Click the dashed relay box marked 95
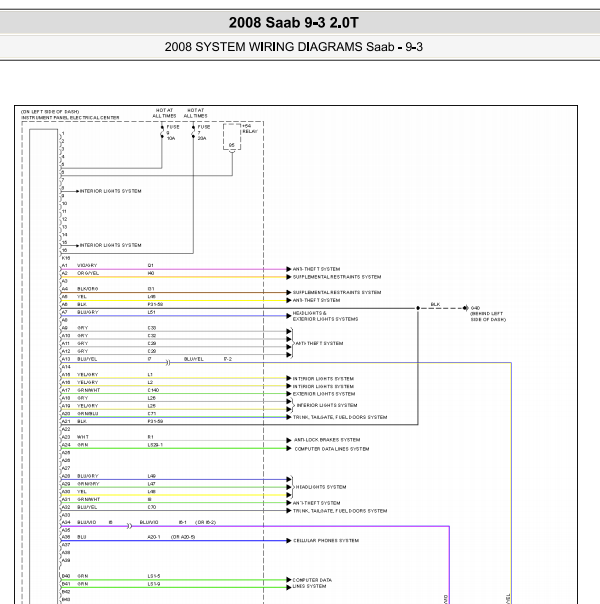The height and width of the screenshot is (604, 600). pyautogui.click(x=232, y=137)
